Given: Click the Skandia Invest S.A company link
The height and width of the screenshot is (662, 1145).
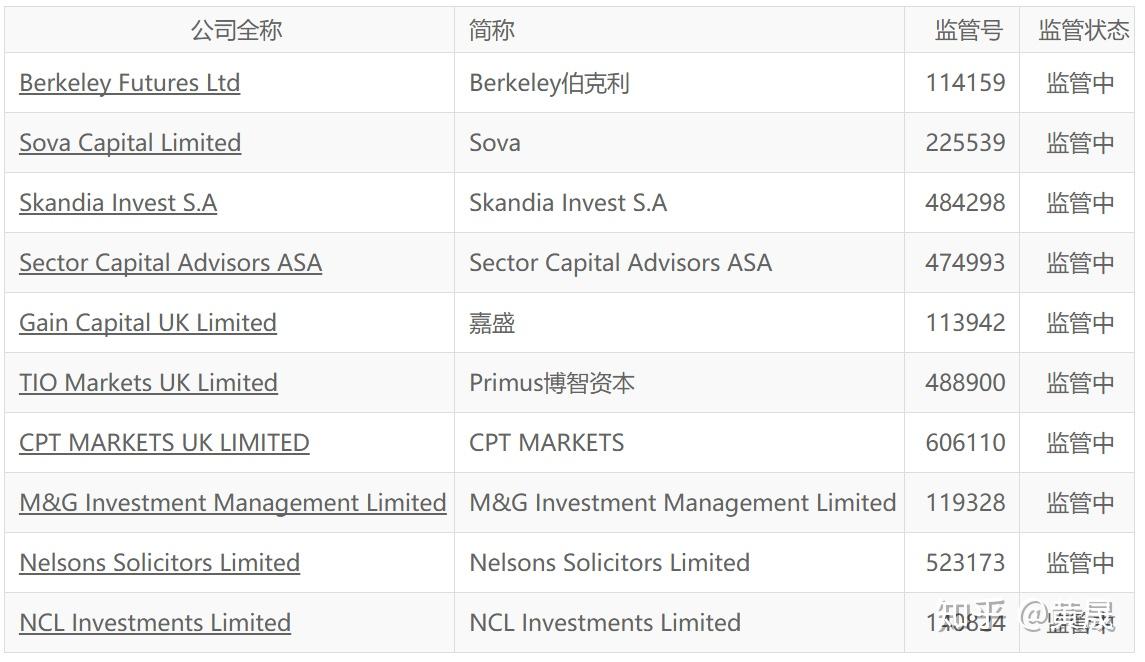Looking at the screenshot, I should click(118, 203).
